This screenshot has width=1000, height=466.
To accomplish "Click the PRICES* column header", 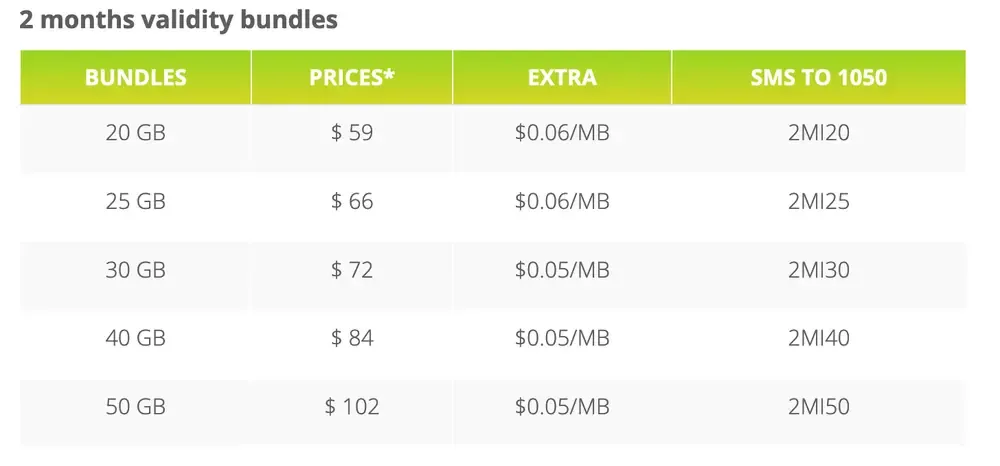I will pos(352,77).
